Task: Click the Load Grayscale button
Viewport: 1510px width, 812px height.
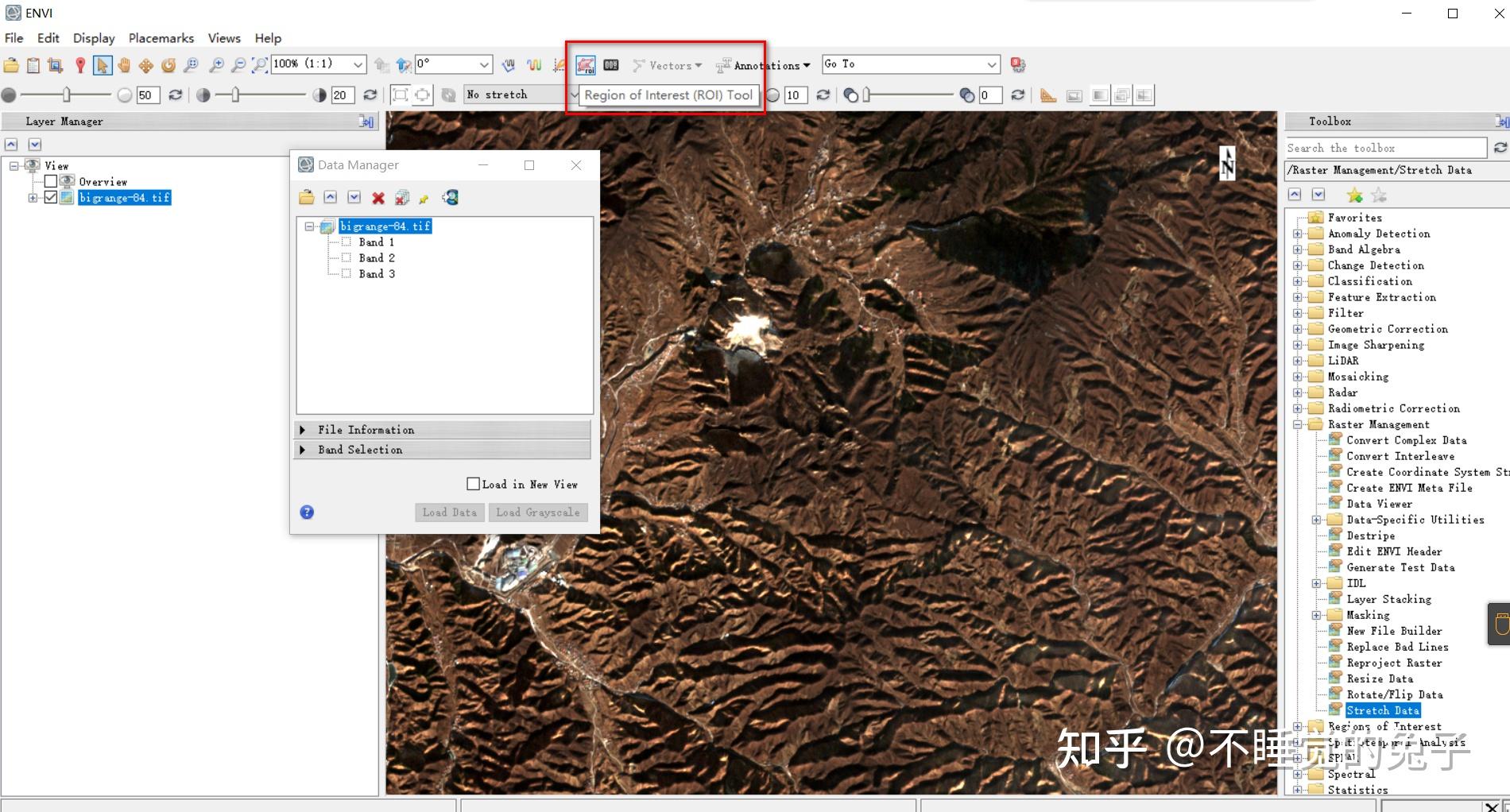Action: click(538, 512)
